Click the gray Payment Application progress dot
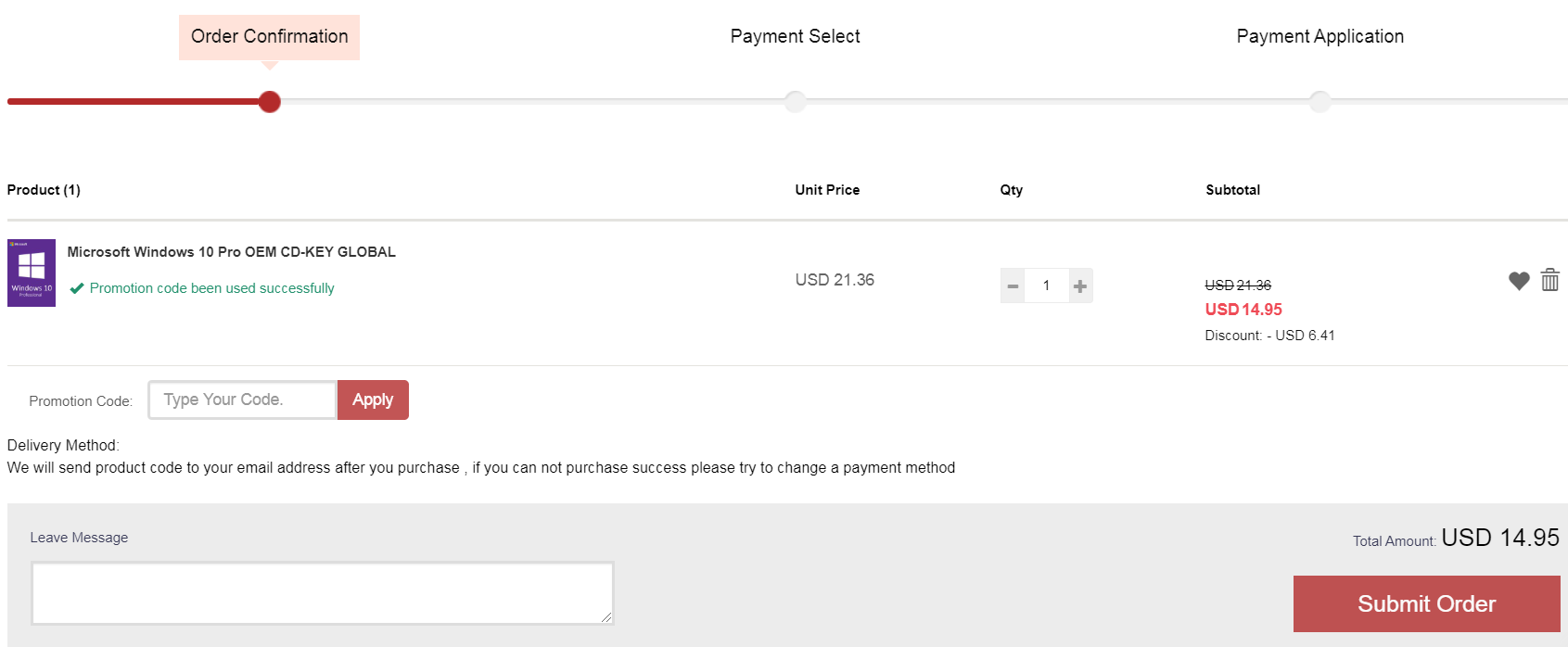The width and height of the screenshot is (1568, 647). click(1319, 102)
